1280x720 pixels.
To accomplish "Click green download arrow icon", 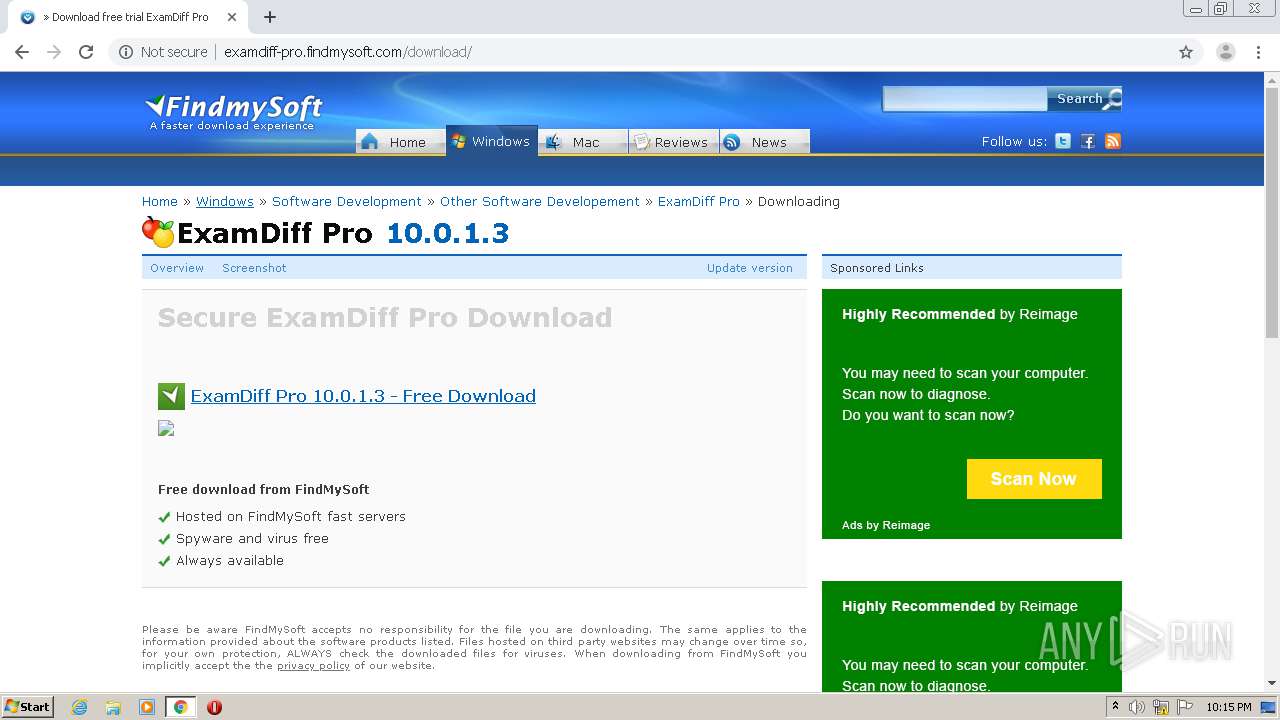I will click(171, 396).
